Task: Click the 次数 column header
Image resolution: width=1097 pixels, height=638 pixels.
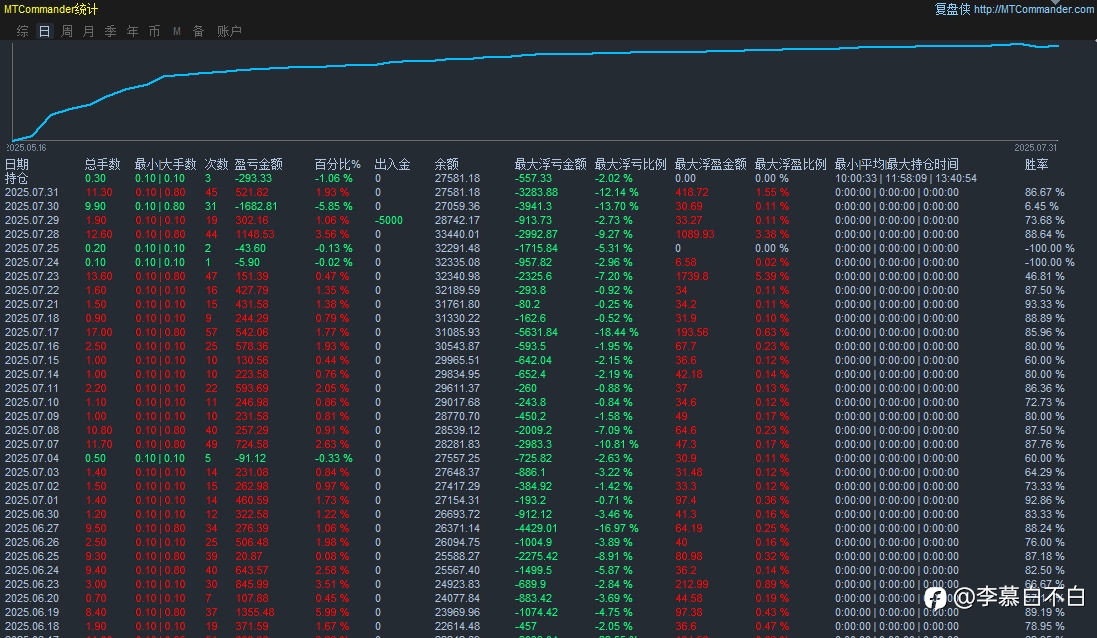Action: click(x=216, y=164)
